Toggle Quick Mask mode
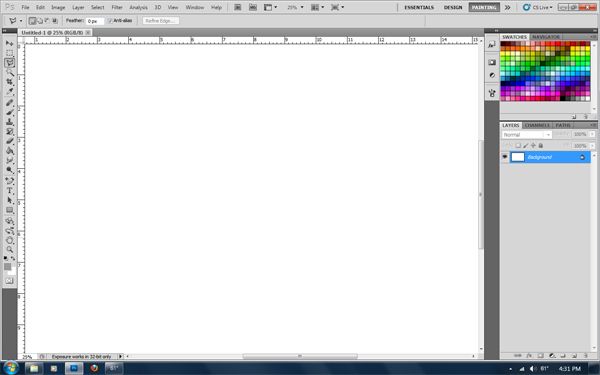The height and width of the screenshot is (375, 600). [10, 281]
